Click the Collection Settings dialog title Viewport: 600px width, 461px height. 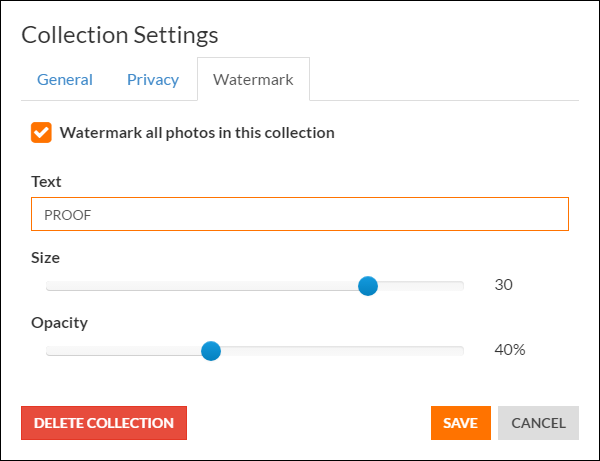coord(120,35)
